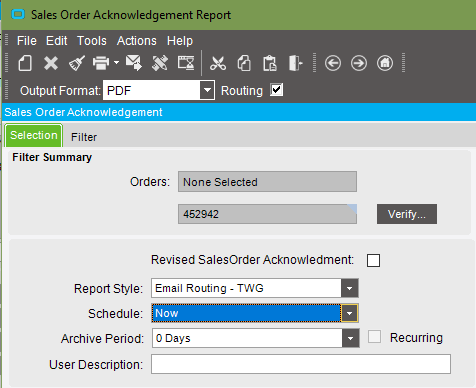Click the Verify... button
The image size is (476, 388).
407,214
